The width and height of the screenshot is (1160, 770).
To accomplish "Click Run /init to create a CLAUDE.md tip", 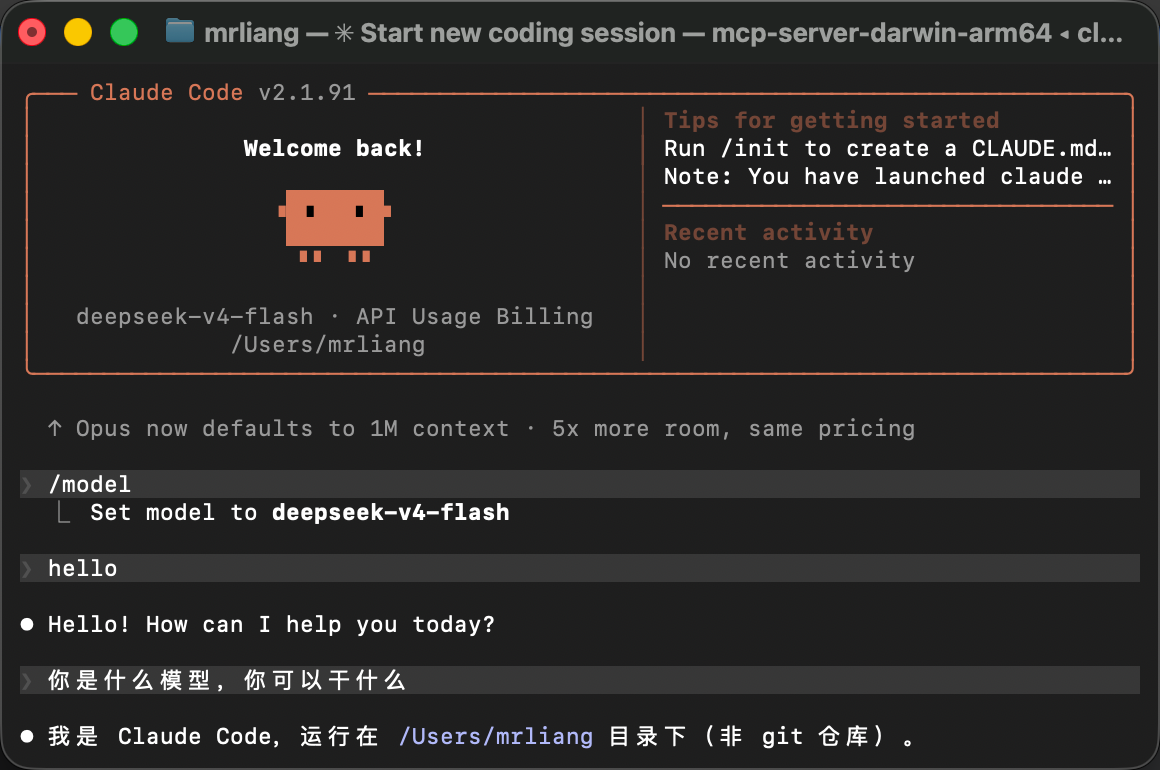I will [x=888, y=149].
